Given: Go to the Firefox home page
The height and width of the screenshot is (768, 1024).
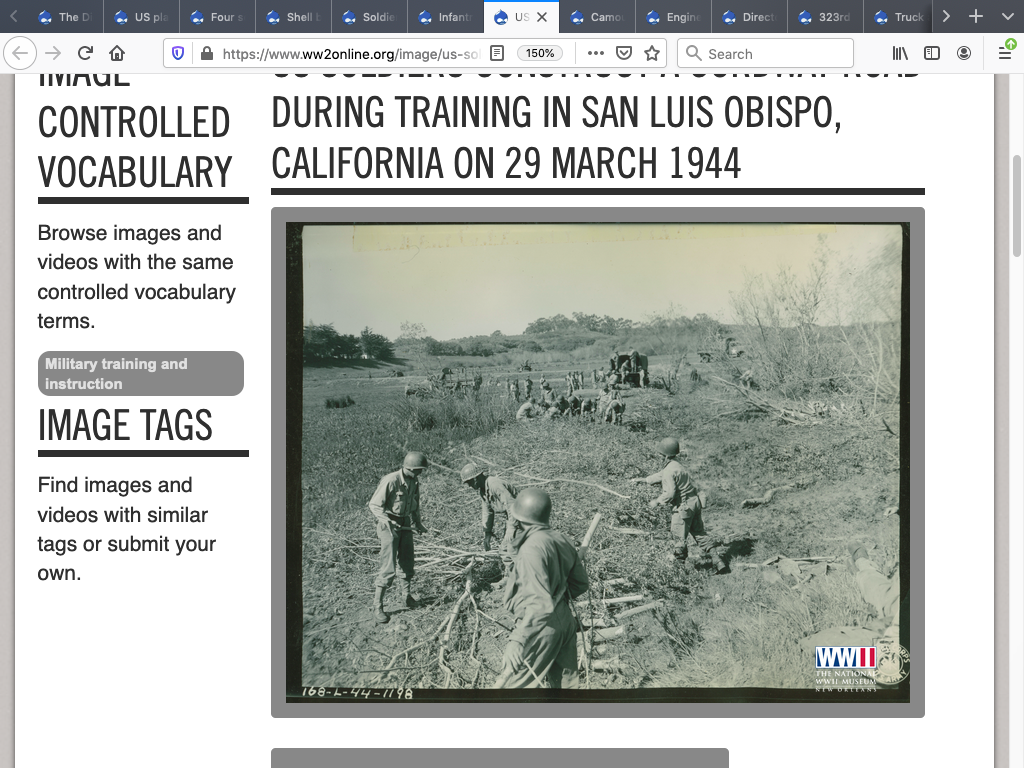Looking at the screenshot, I should 118,54.
